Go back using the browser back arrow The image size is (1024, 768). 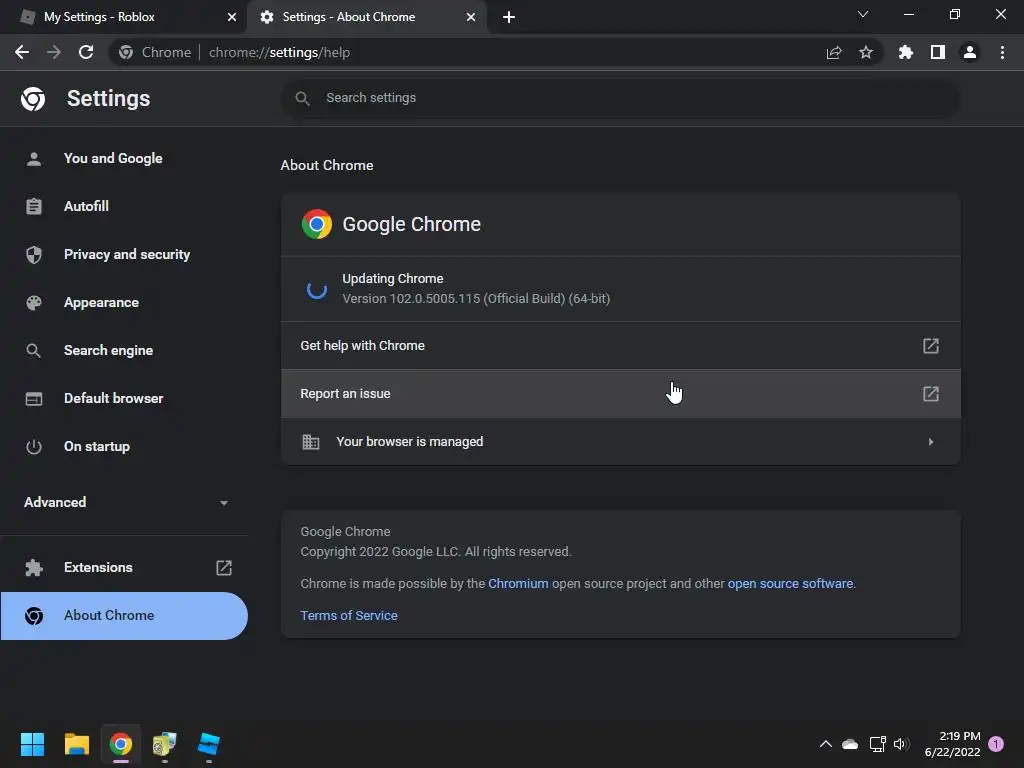tap(22, 52)
